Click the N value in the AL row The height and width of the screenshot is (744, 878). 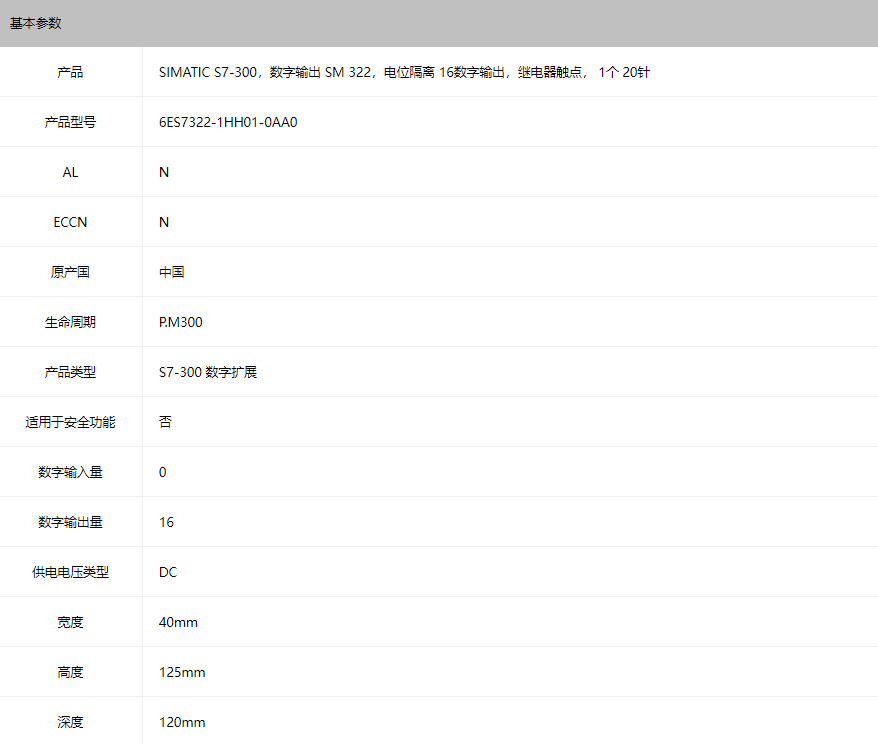[x=164, y=172]
